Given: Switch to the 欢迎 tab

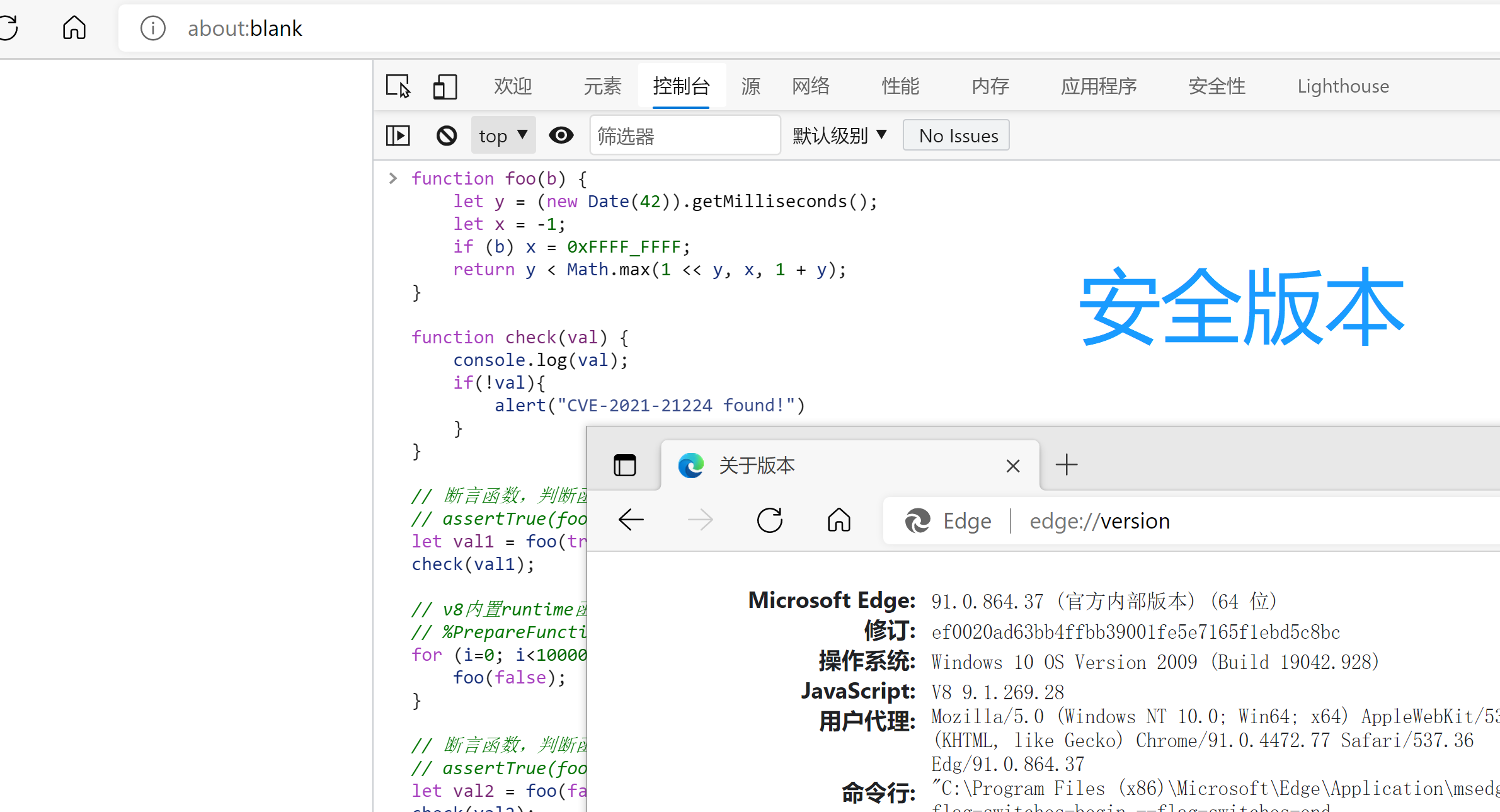Looking at the screenshot, I should click(513, 86).
